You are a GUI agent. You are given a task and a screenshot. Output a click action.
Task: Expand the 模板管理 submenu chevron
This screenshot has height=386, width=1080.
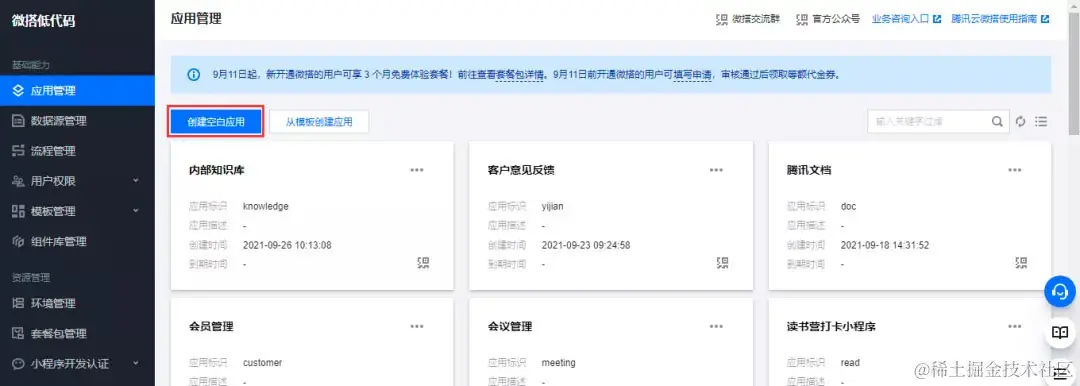tap(136, 211)
